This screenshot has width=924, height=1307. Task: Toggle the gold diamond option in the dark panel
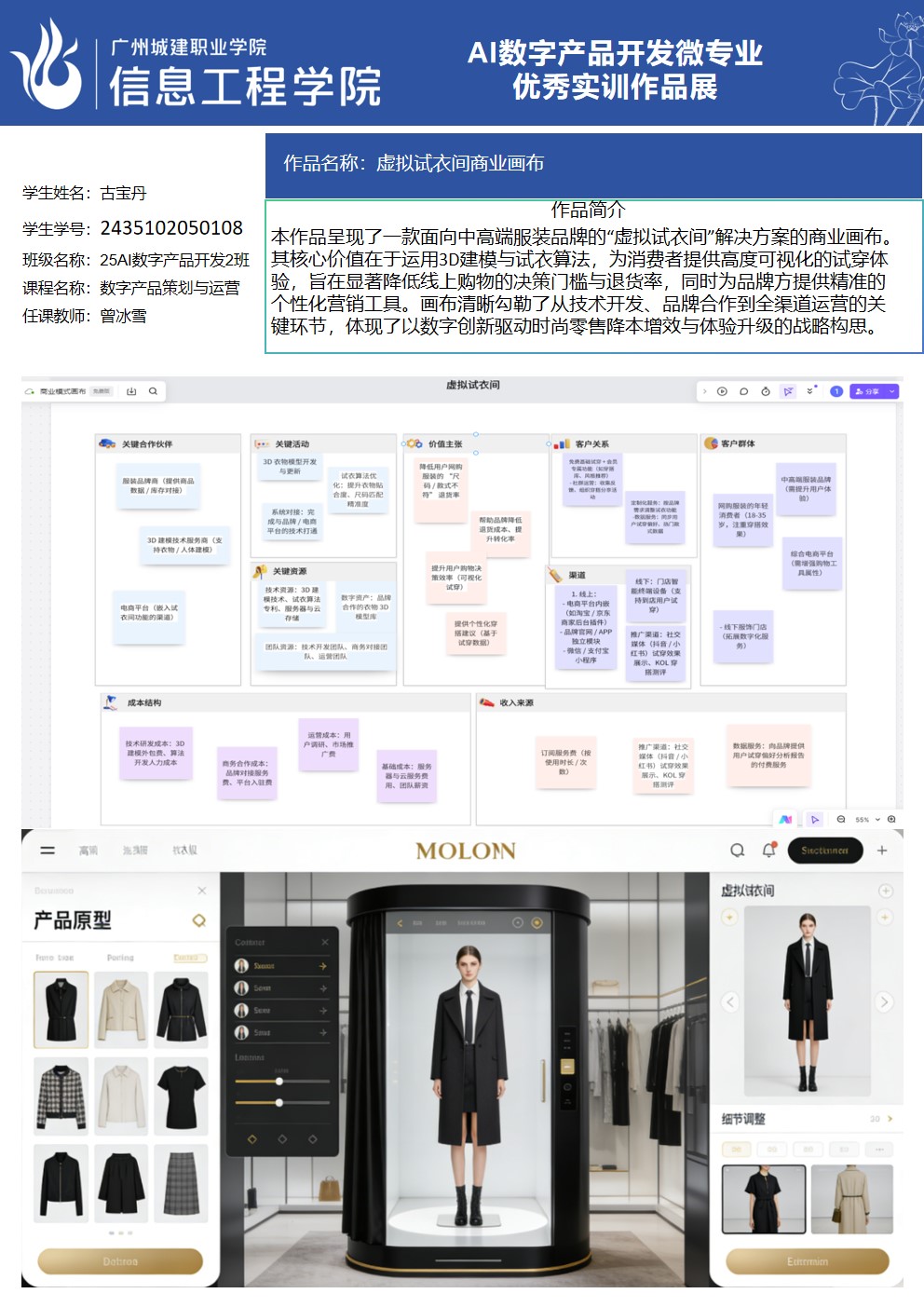tap(251, 1139)
